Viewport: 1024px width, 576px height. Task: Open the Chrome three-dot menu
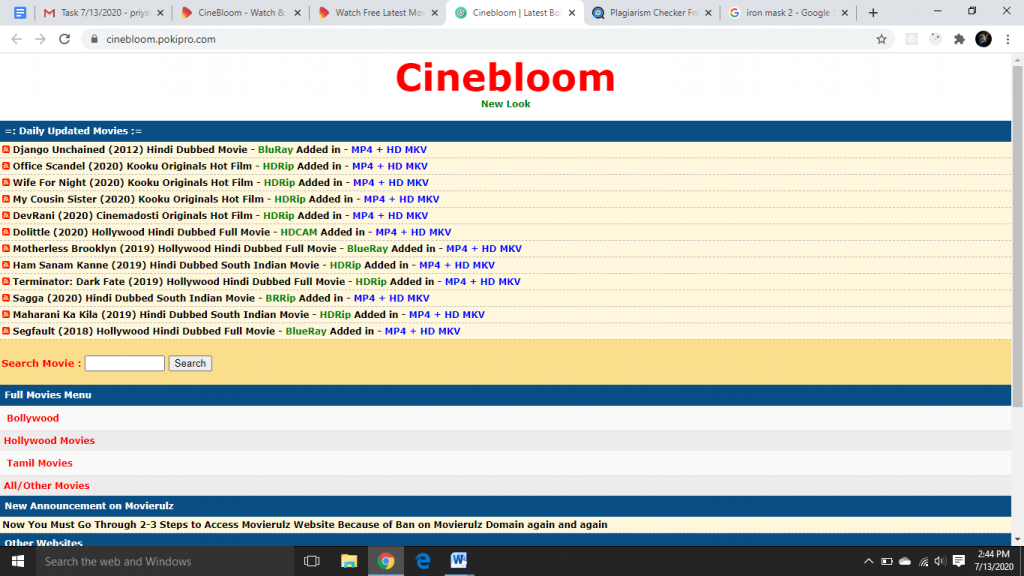point(1009,39)
